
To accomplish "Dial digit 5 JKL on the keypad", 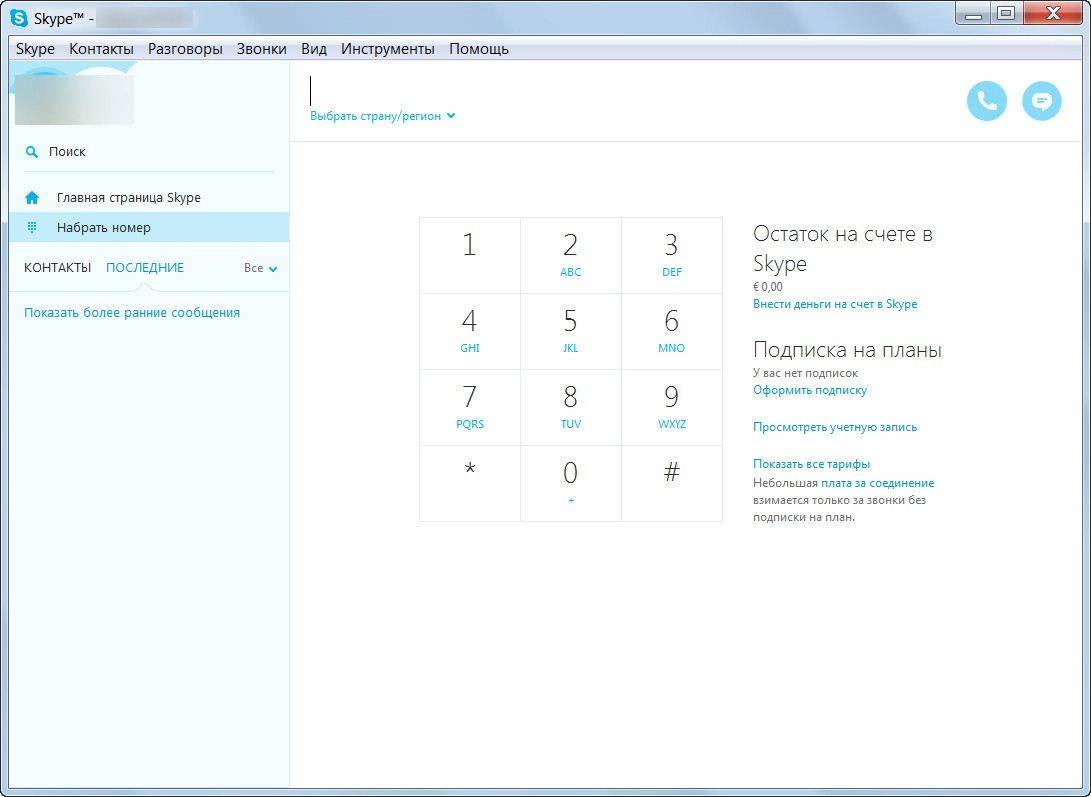I will coord(571,331).
